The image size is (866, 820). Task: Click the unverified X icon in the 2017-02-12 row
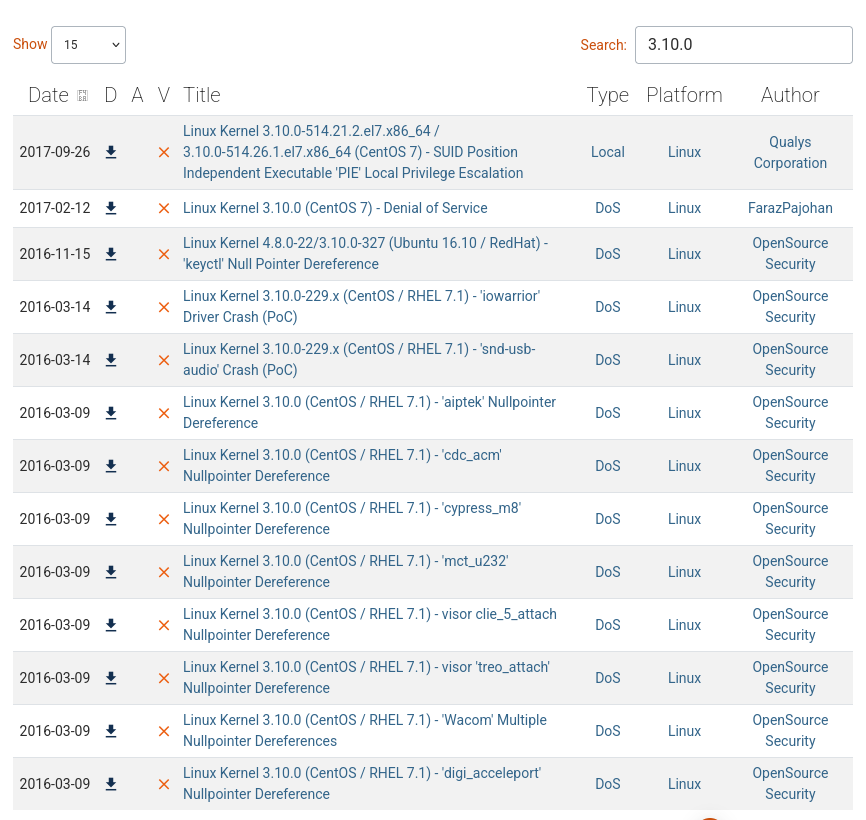[164, 208]
